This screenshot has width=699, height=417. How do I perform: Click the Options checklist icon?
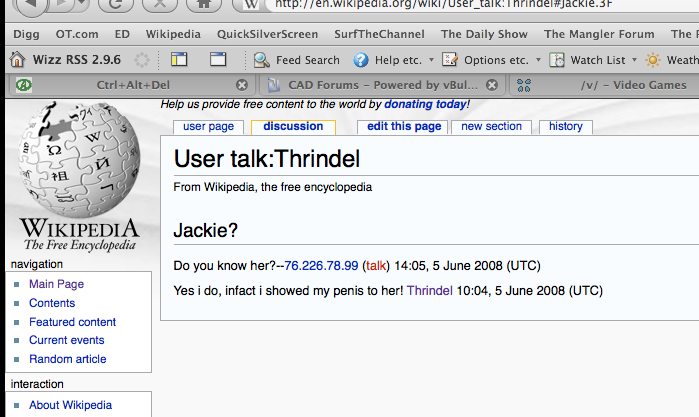(450, 59)
